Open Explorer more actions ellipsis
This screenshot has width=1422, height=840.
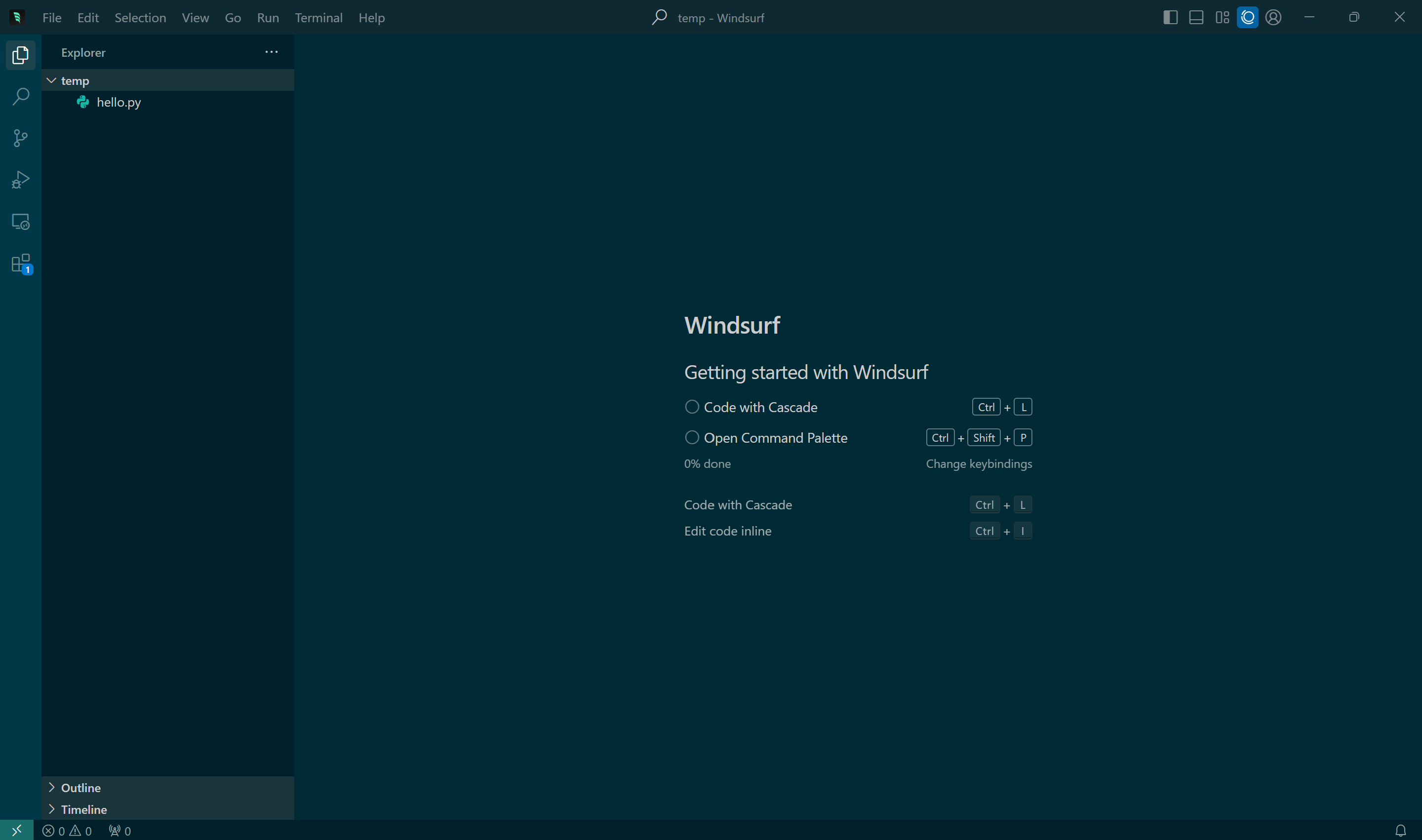click(271, 52)
